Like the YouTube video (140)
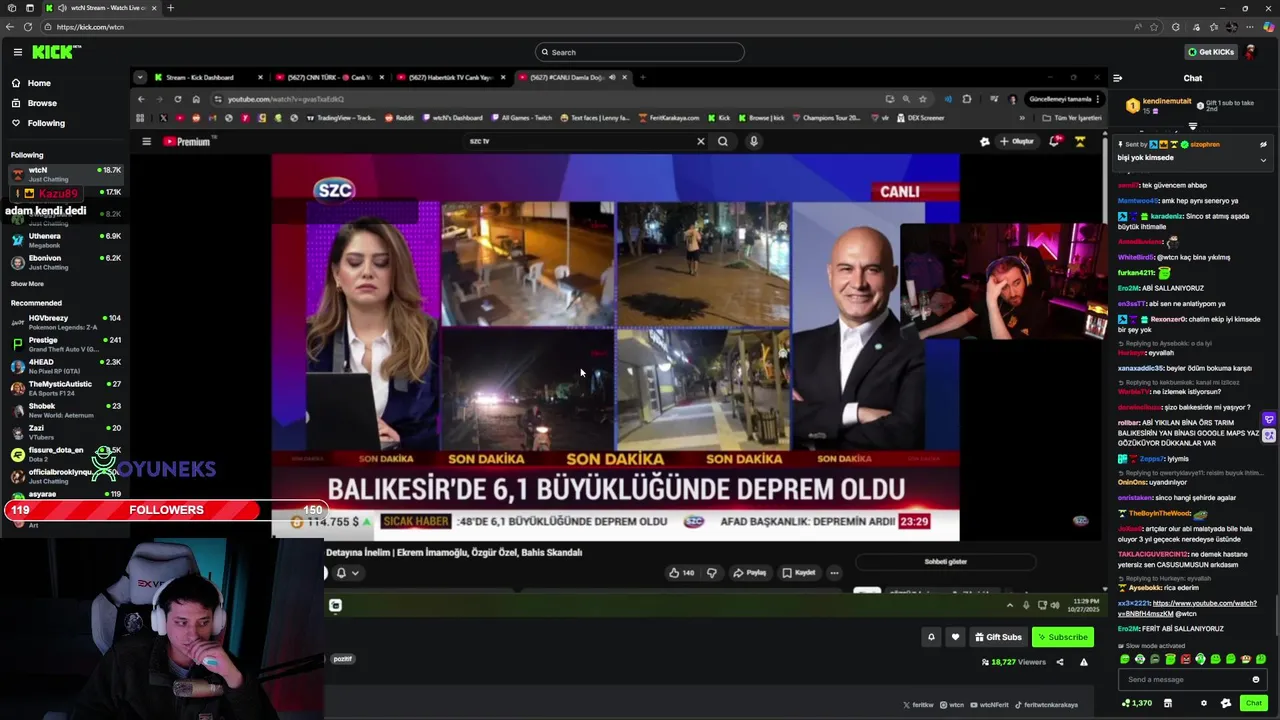The width and height of the screenshot is (1280, 720). tap(682, 573)
